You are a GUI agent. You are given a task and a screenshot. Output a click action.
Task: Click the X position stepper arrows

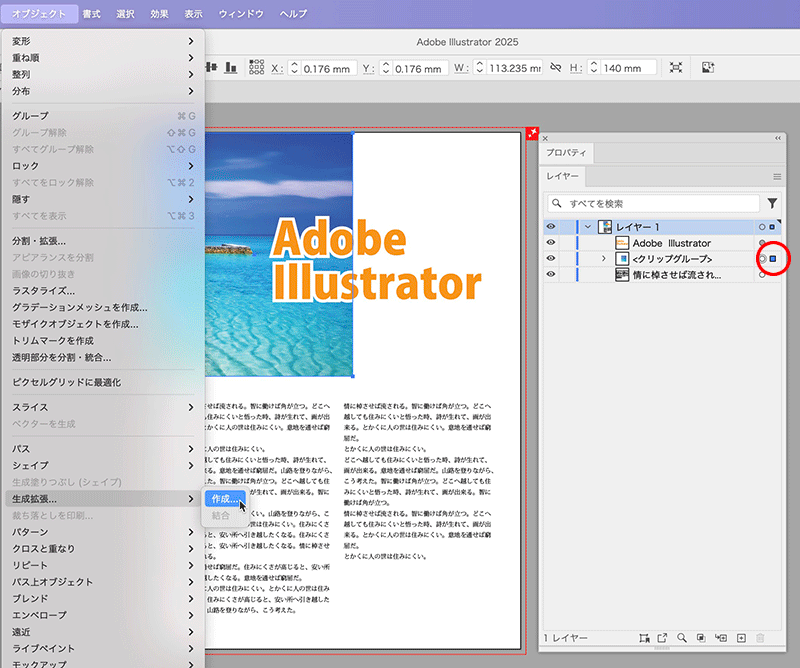tap(294, 67)
